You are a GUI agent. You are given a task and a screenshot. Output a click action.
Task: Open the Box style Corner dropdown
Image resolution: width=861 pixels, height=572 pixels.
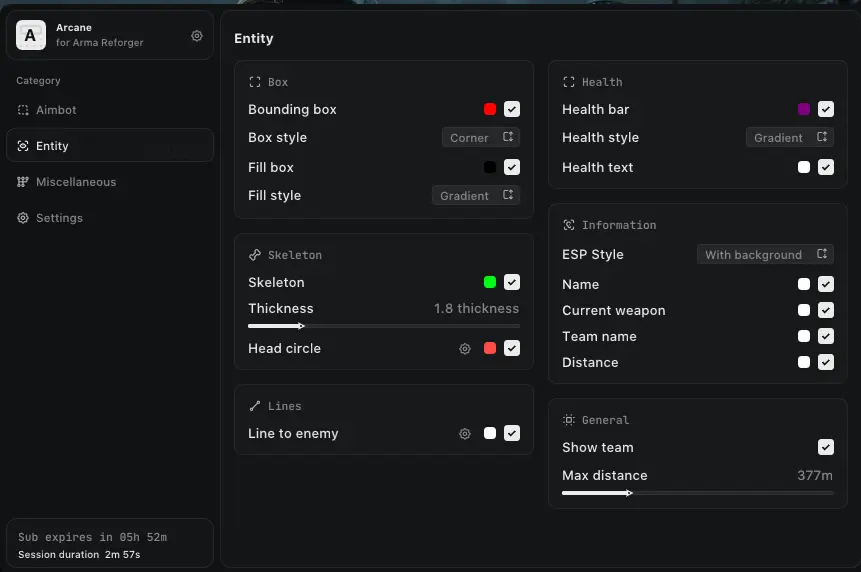coord(481,138)
